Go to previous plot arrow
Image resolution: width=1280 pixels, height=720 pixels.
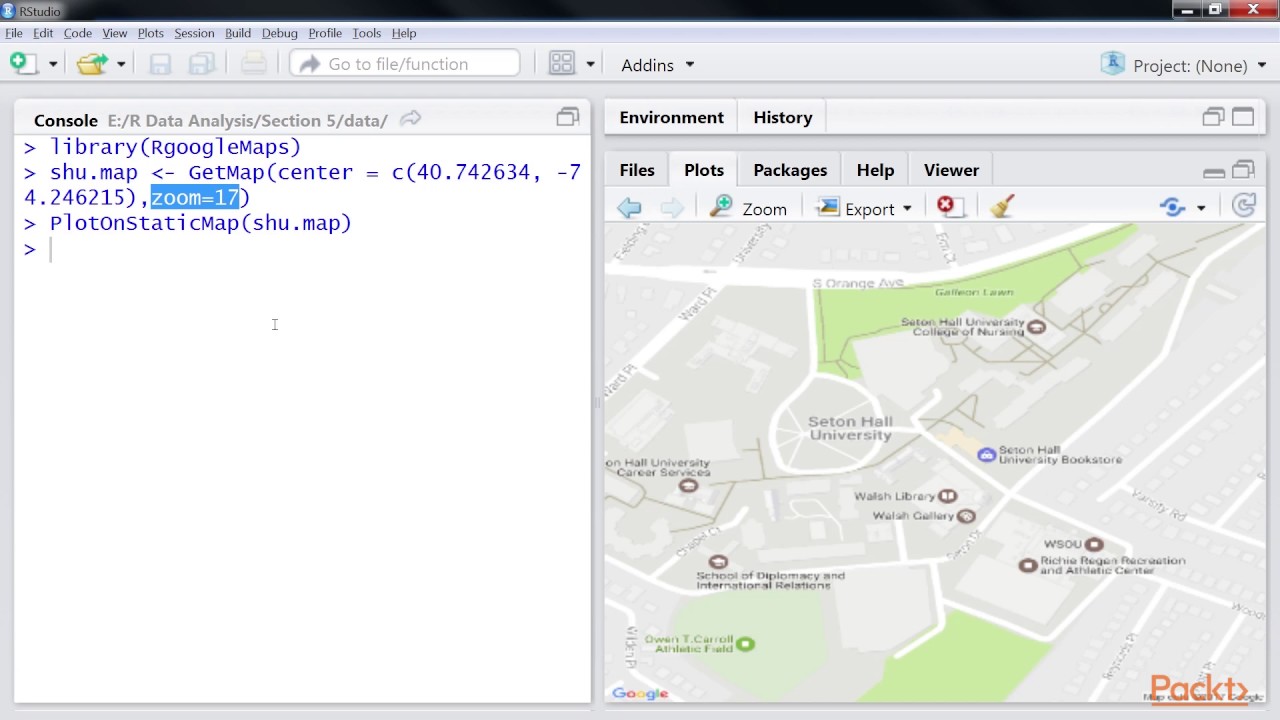point(629,208)
